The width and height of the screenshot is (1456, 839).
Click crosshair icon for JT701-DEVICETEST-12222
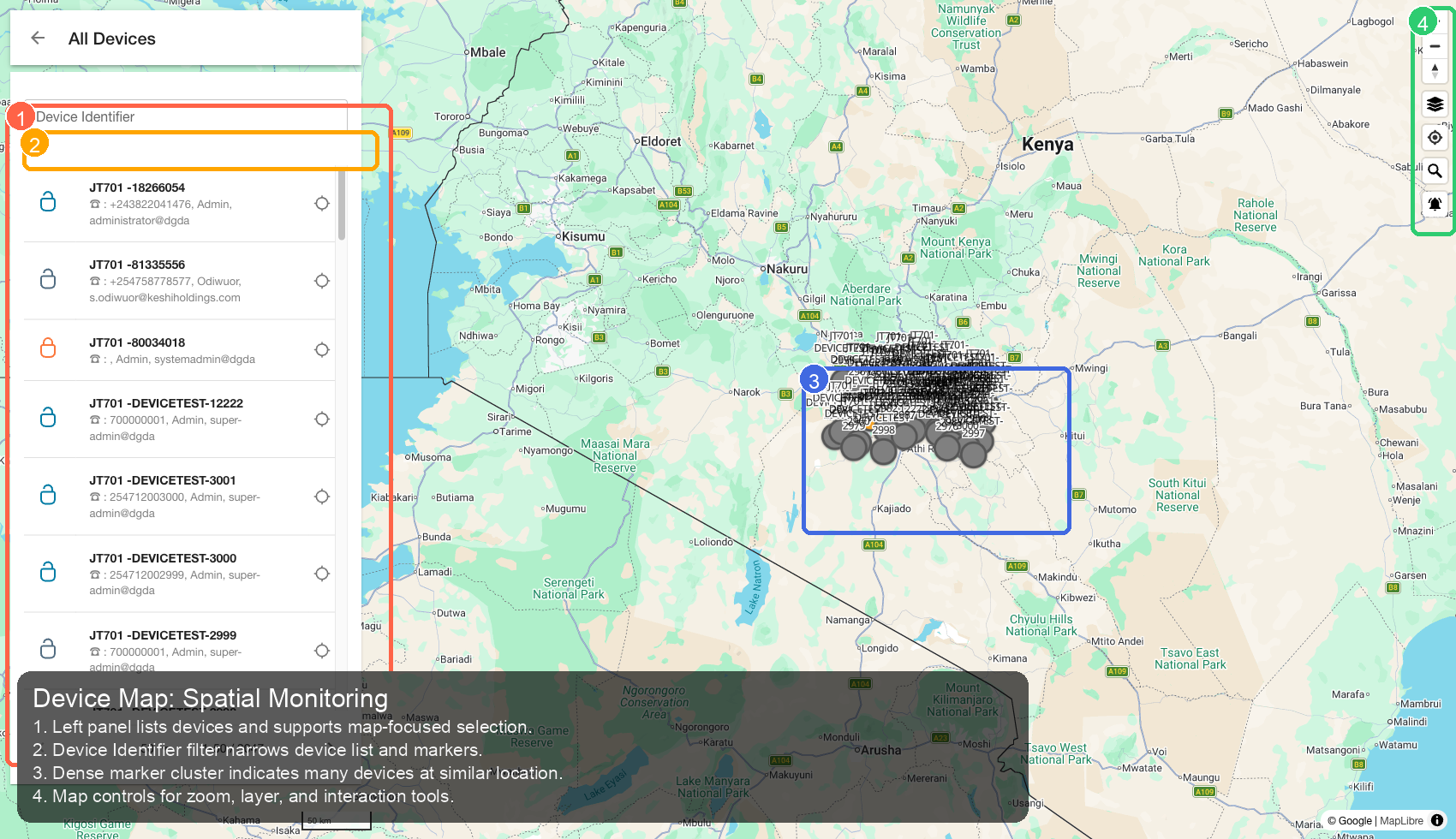coord(321,419)
